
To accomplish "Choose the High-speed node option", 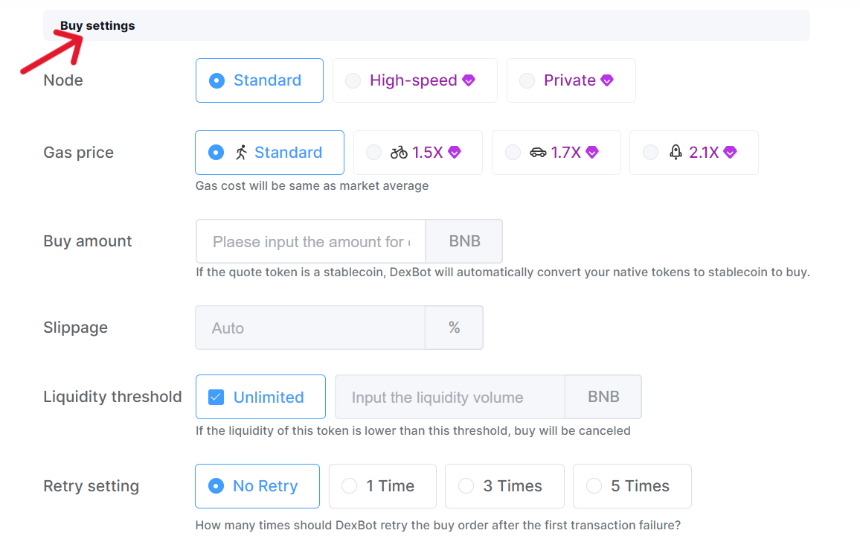I will pyautogui.click(x=415, y=81).
